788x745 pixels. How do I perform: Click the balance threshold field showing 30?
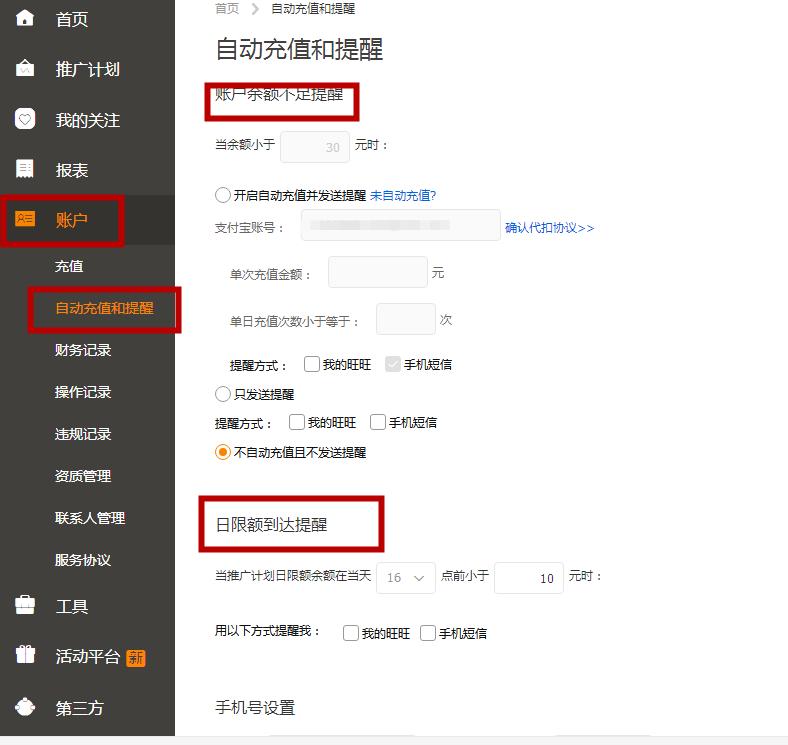[315, 147]
